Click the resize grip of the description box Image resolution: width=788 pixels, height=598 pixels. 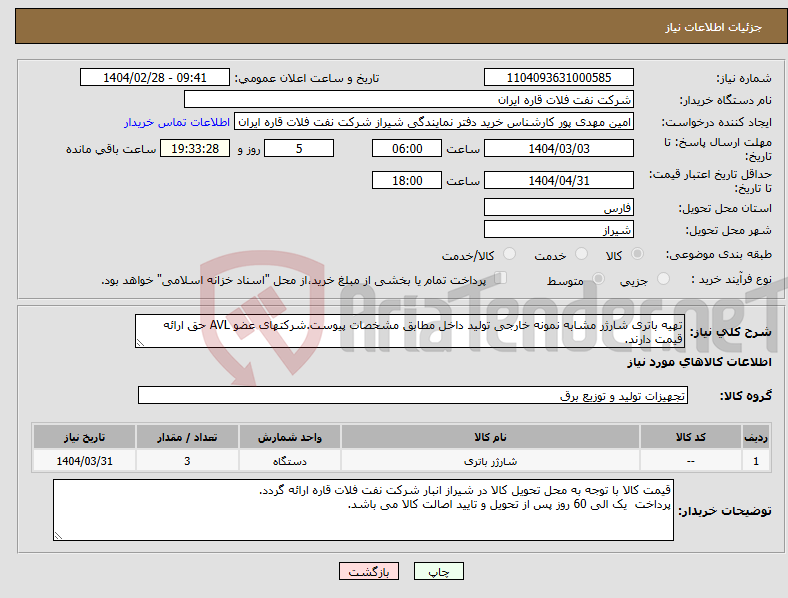(x=140, y=343)
